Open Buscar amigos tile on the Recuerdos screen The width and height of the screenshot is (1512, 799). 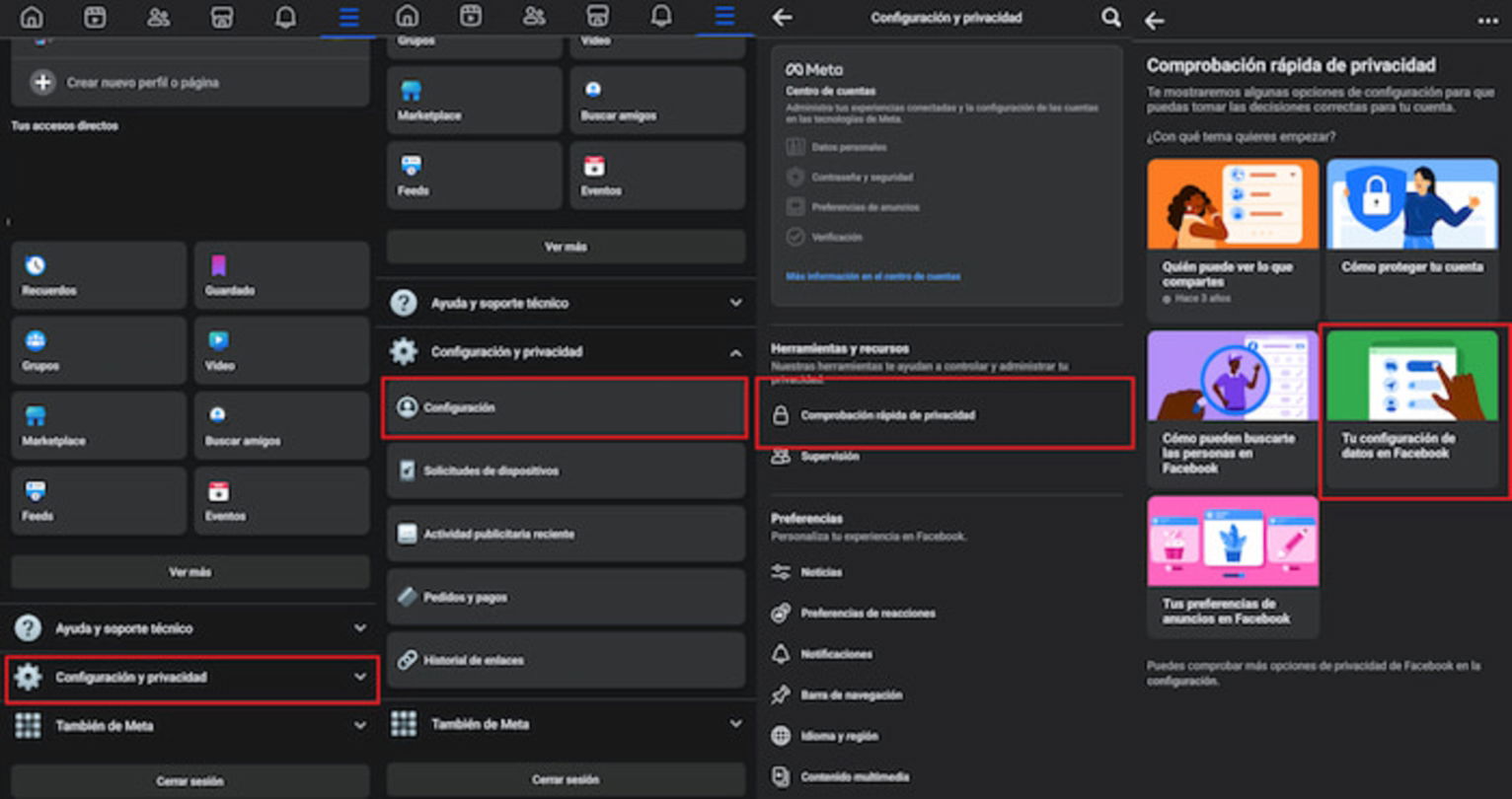(281, 426)
